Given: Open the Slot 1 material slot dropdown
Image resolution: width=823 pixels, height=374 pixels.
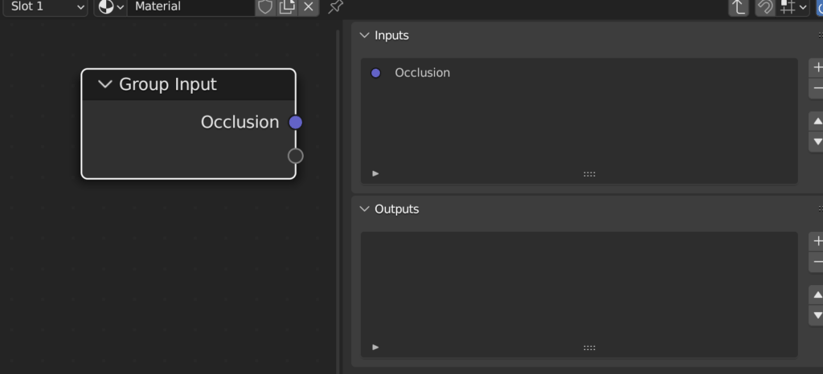Looking at the screenshot, I should (x=45, y=7).
